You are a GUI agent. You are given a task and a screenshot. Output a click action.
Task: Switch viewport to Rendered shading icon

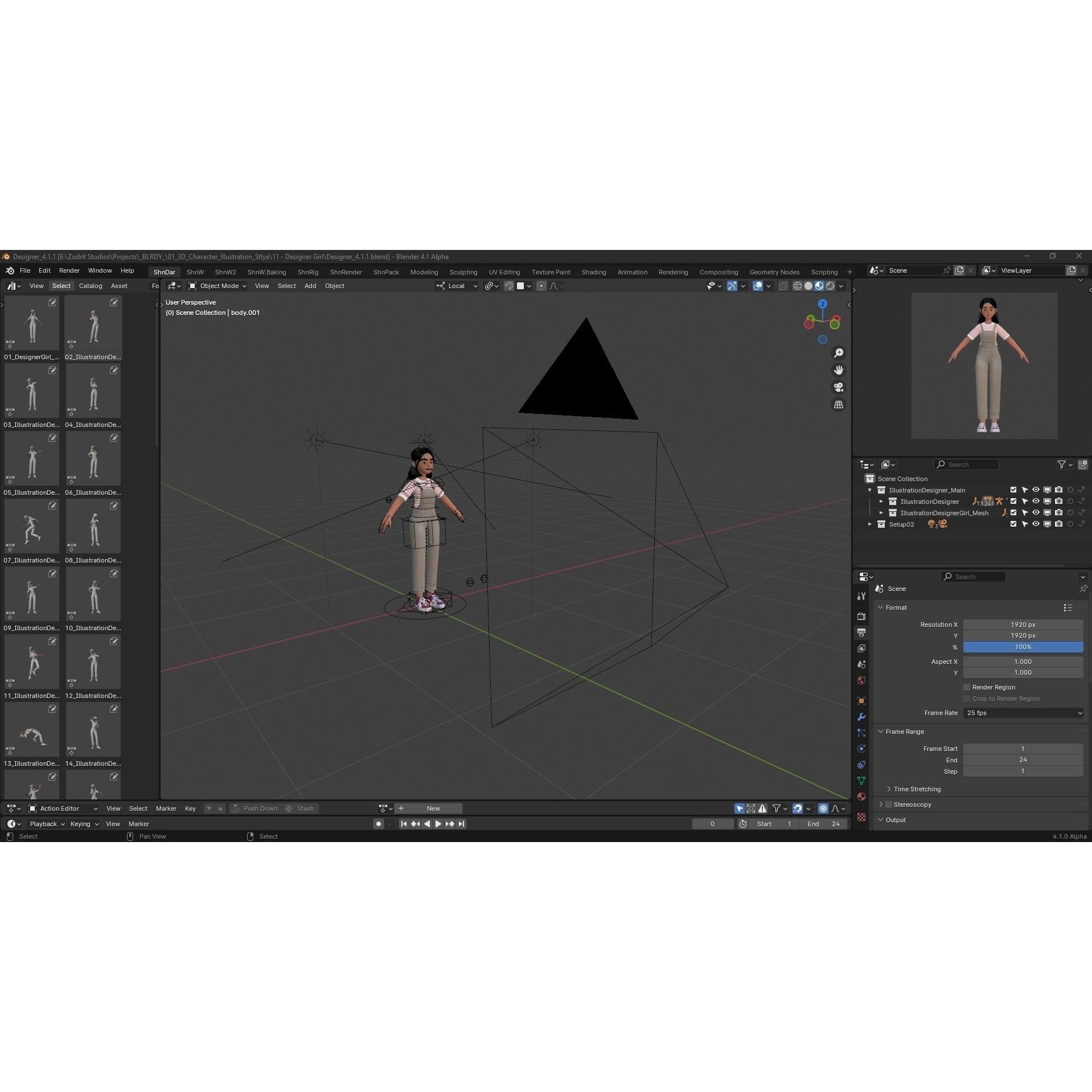point(830,286)
